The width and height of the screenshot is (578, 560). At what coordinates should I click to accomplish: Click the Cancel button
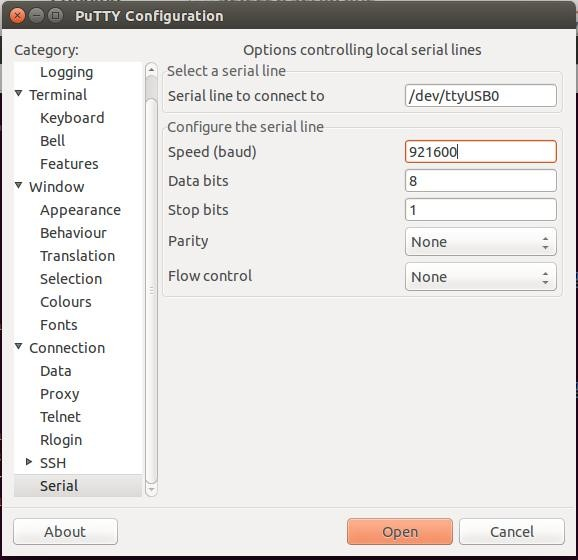(512, 532)
